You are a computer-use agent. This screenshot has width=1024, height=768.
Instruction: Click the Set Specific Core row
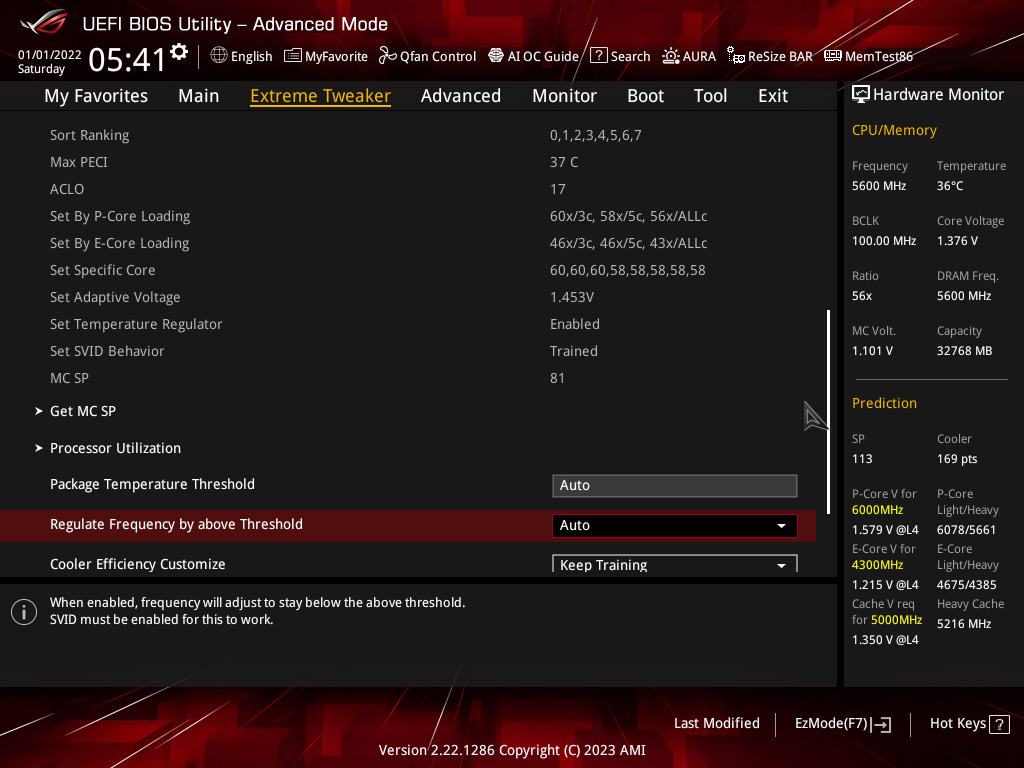(x=408, y=270)
